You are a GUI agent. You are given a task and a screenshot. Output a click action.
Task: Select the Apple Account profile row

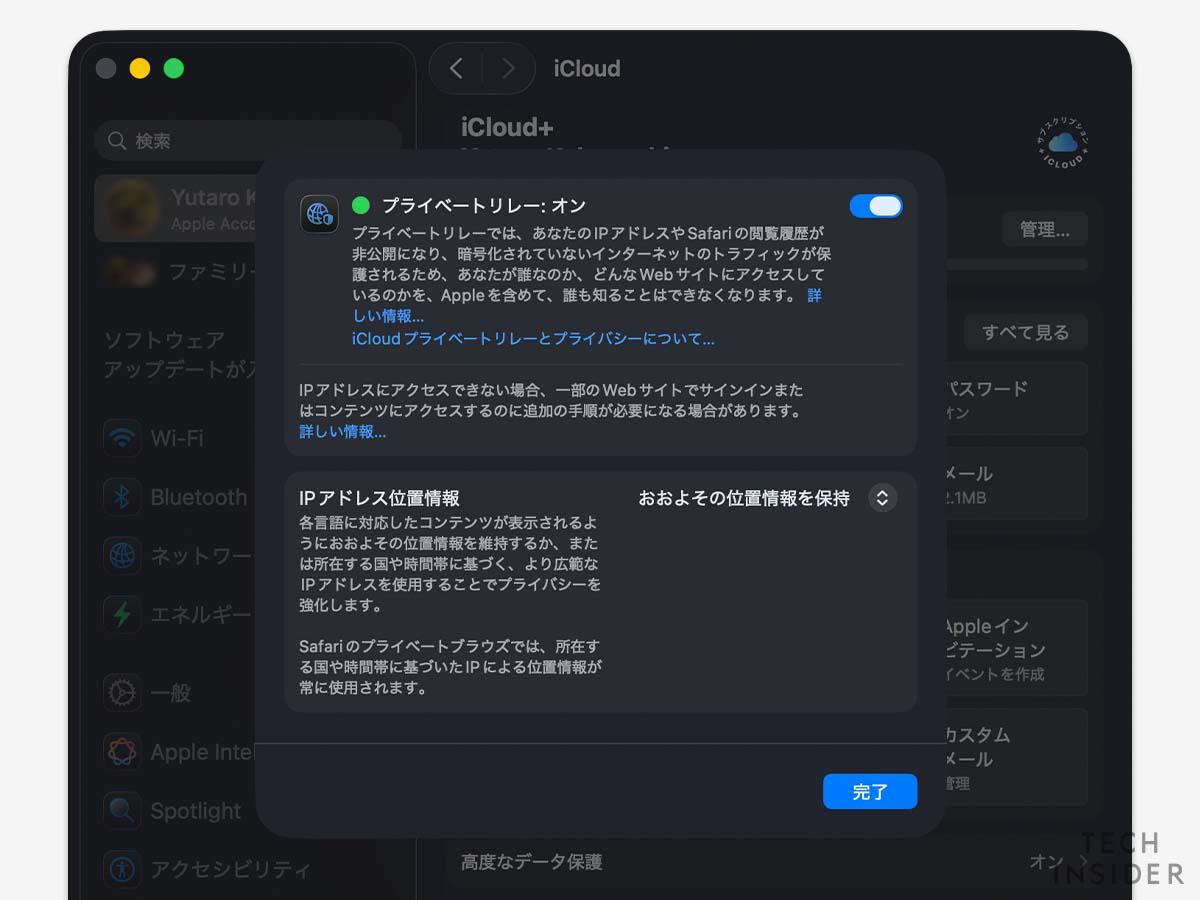pyautogui.click(x=176, y=209)
